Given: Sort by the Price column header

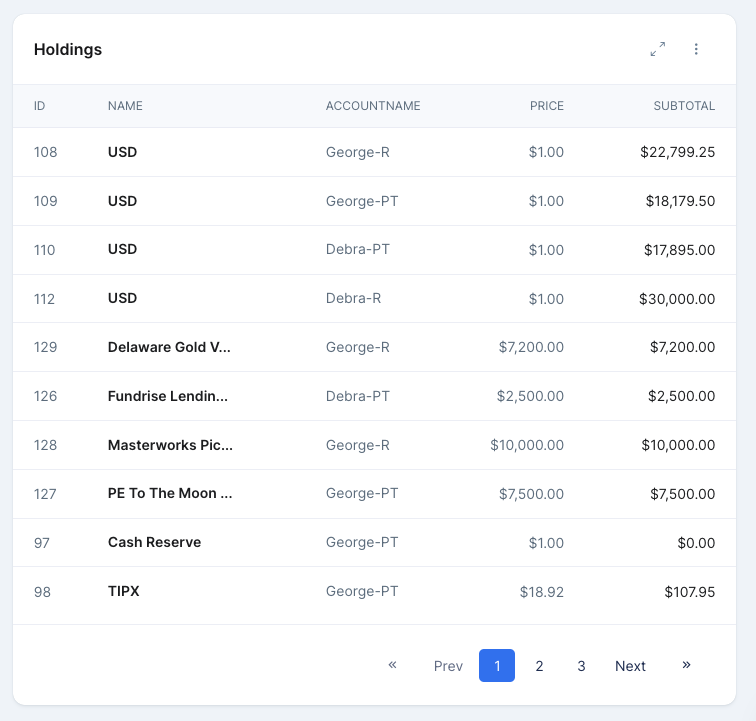Looking at the screenshot, I should [546, 106].
